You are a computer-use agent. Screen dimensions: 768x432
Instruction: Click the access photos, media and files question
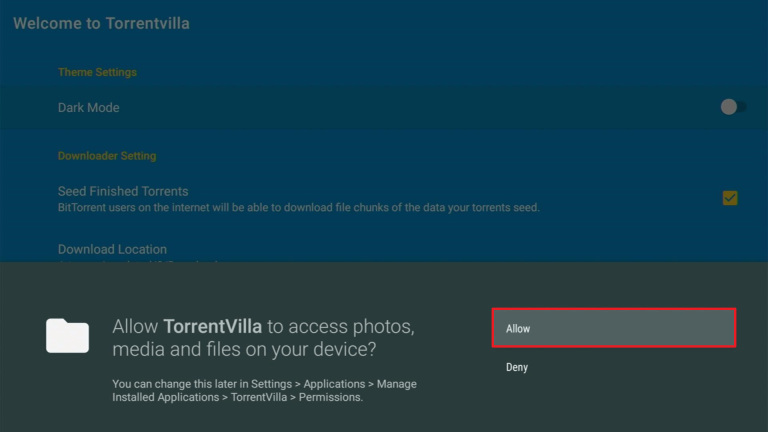point(264,338)
